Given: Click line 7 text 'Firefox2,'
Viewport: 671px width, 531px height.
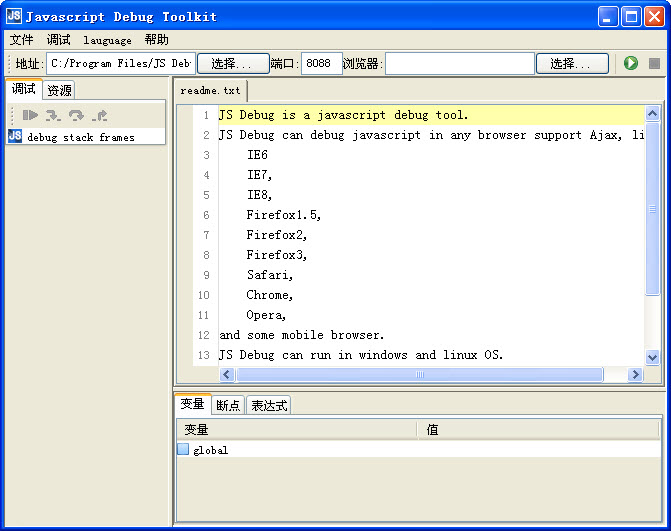Looking at the screenshot, I should pyautogui.click(x=276, y=235).
